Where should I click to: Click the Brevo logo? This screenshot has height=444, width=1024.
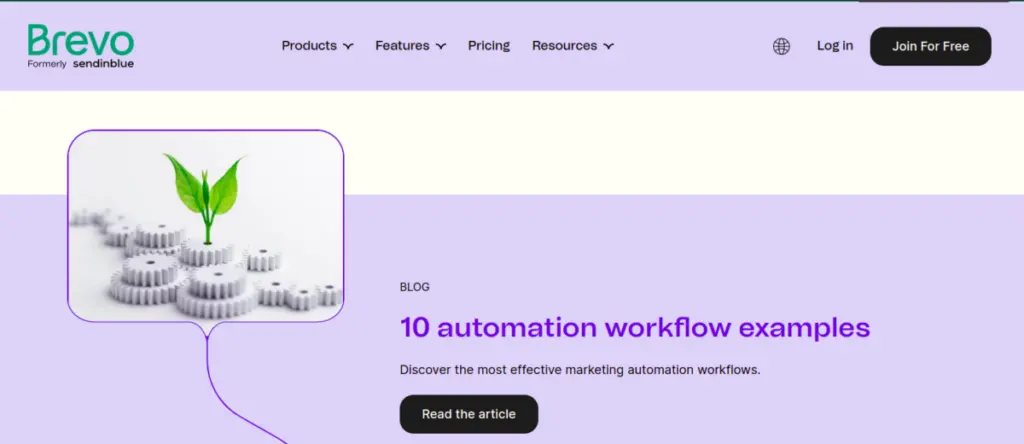(x=80, y=40)
